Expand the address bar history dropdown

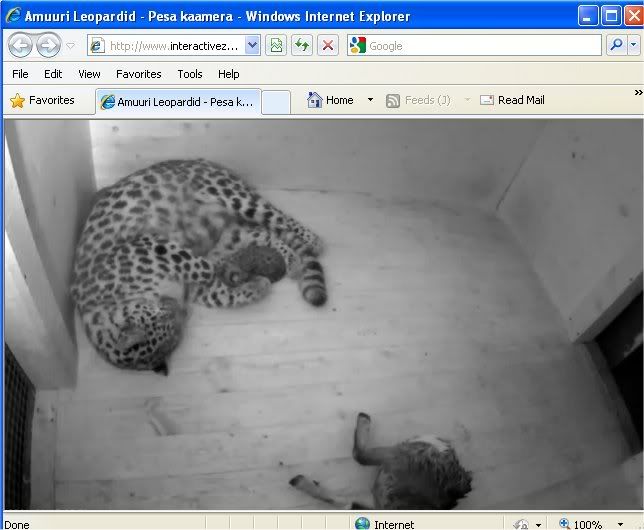click(253, 45)
